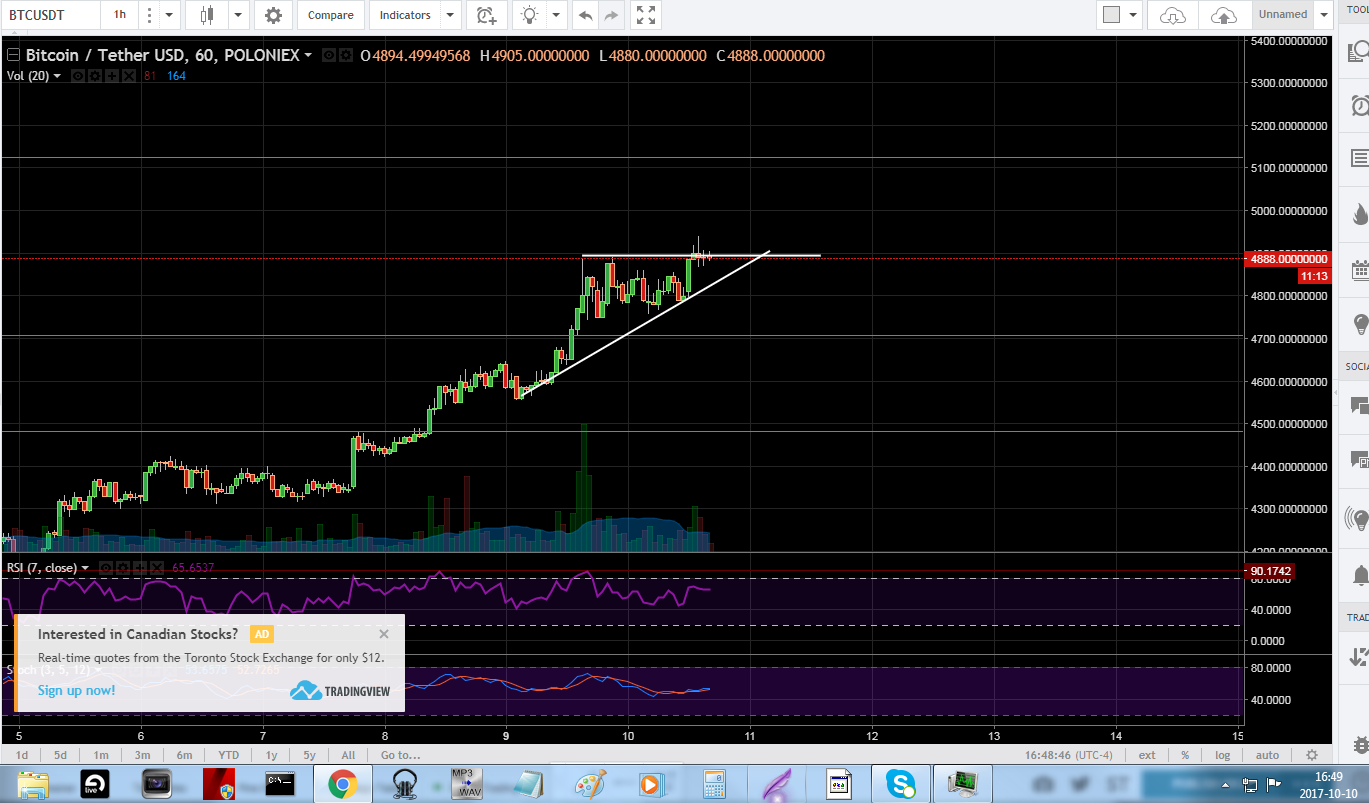
Task: Toggle visibility eye of RSI indicator
Action: pos(104,568)
